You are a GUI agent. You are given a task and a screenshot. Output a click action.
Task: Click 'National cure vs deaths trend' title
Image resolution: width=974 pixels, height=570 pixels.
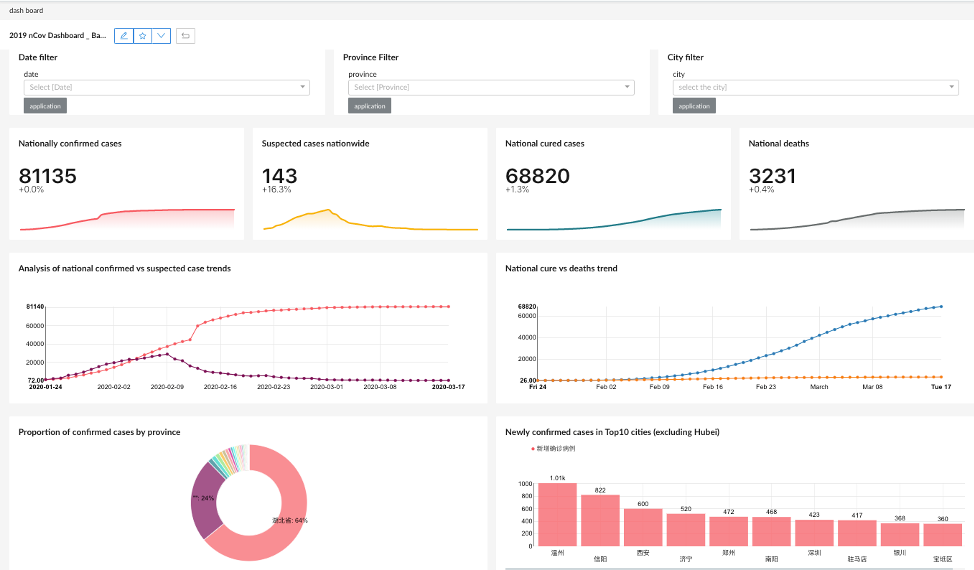[561, 268]
